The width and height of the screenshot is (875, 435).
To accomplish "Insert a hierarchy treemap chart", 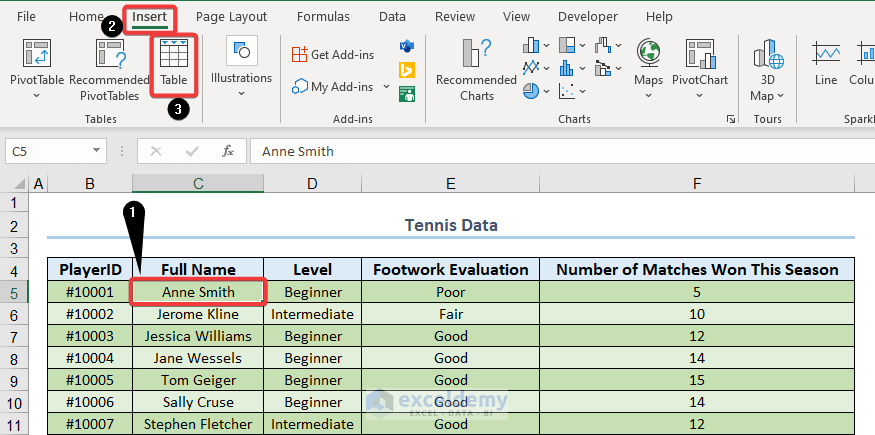I will (x=567, y=45).
